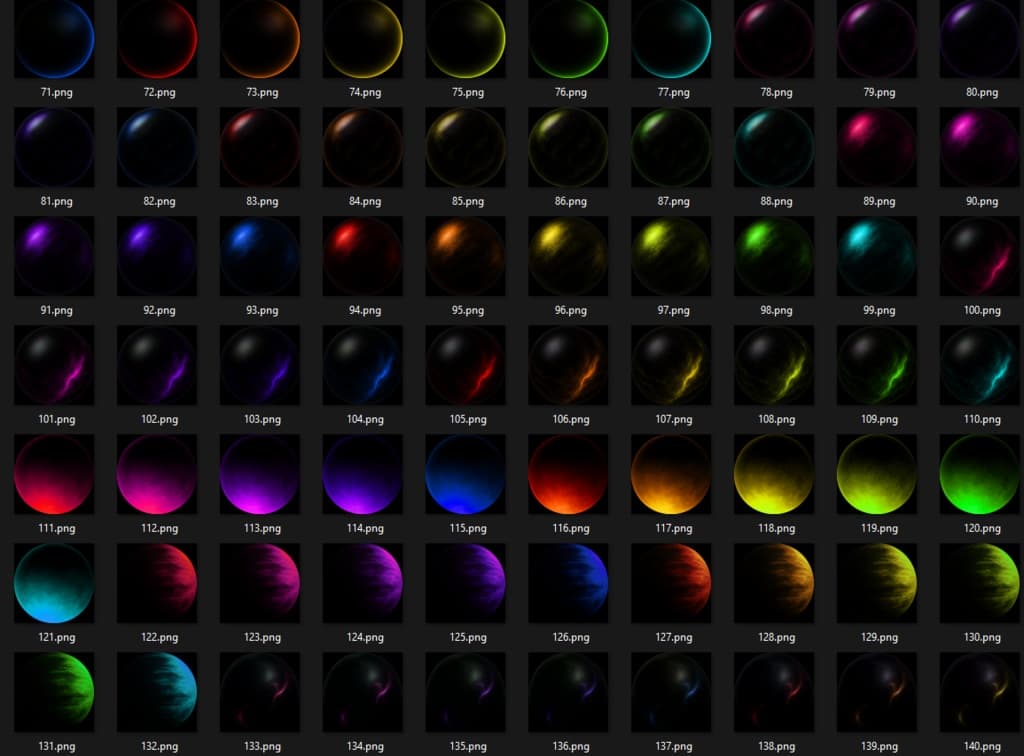The width and height of the screenshot is (1024, 756).
Task: Open magenta orb thumbnail 90.png
Action: [980, 148]
